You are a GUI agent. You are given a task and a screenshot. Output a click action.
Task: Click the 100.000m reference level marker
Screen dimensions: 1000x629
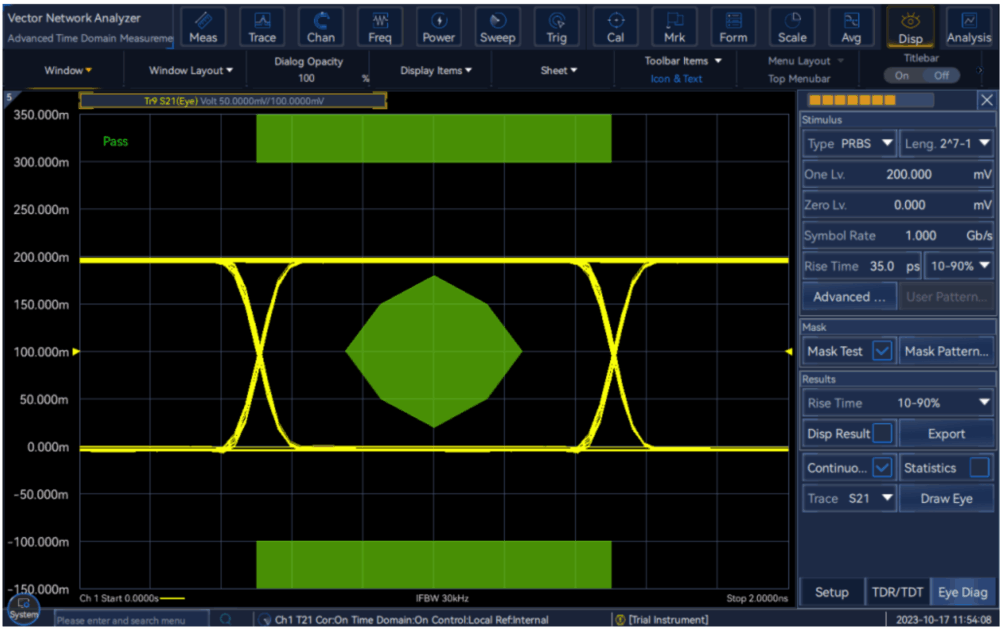[76, 352]
